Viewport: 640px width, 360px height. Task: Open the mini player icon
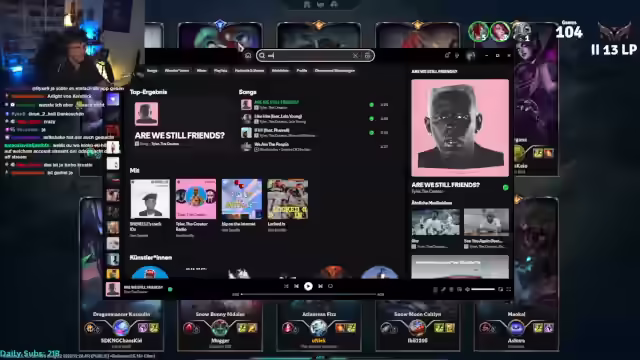pyautogui.click(x=500, y=289)
